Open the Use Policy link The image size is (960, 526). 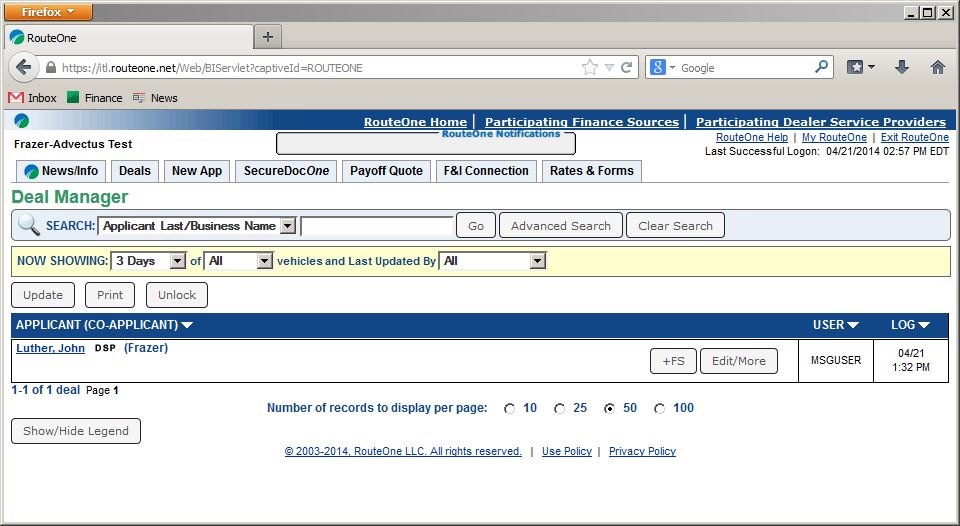(x=567, y=451)
